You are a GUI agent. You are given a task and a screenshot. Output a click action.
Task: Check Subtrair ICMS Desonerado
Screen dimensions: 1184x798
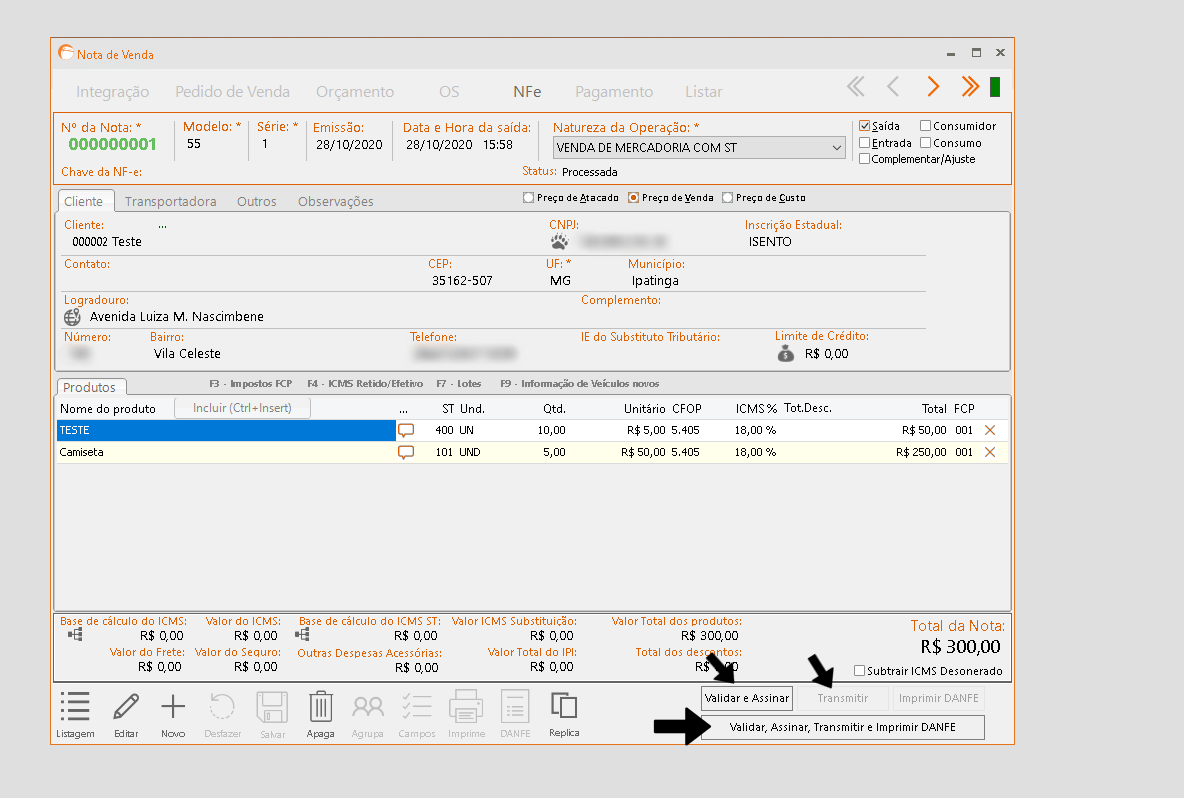(859, 670)
